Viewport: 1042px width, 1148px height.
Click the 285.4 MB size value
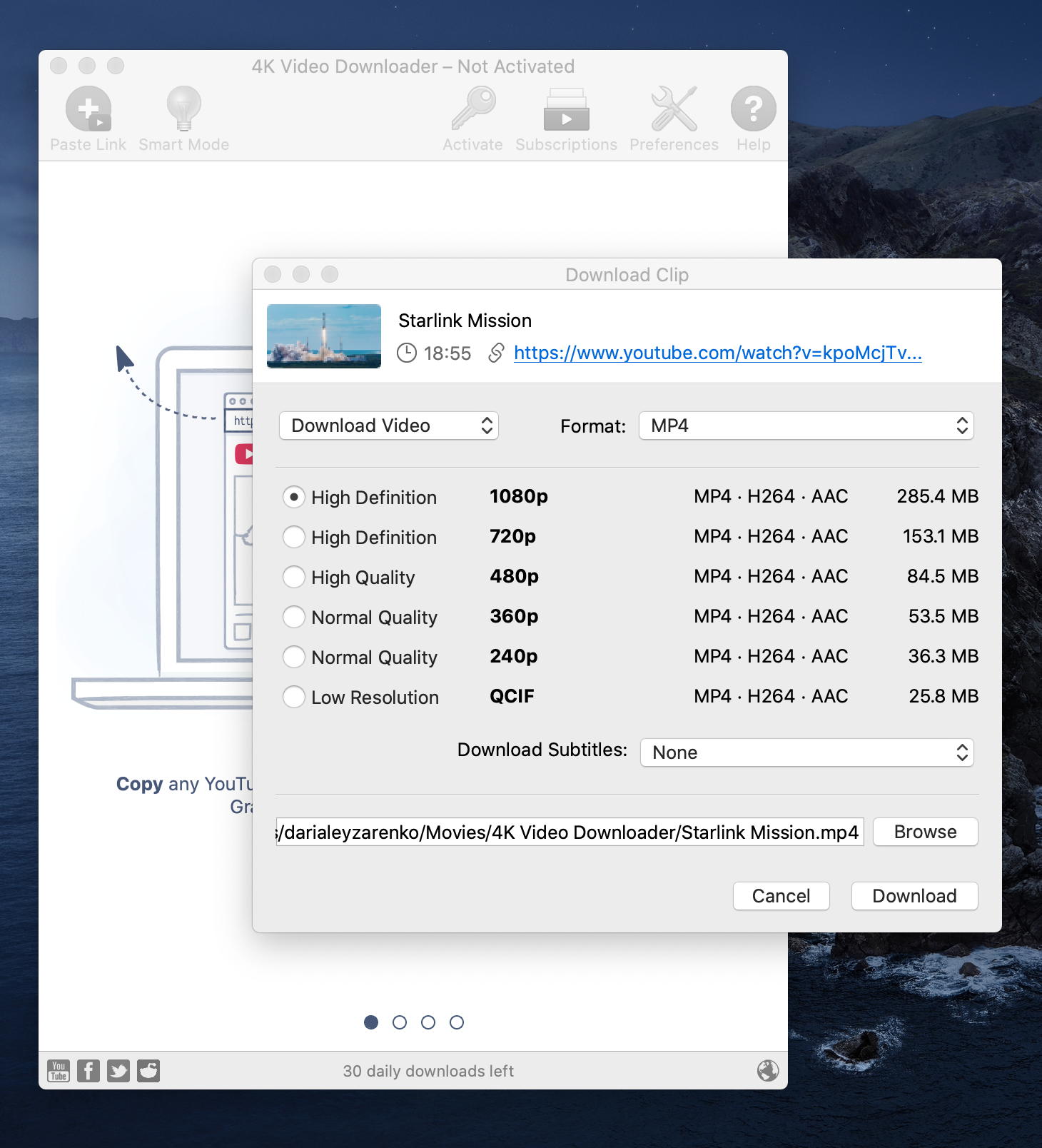point(938,496)
